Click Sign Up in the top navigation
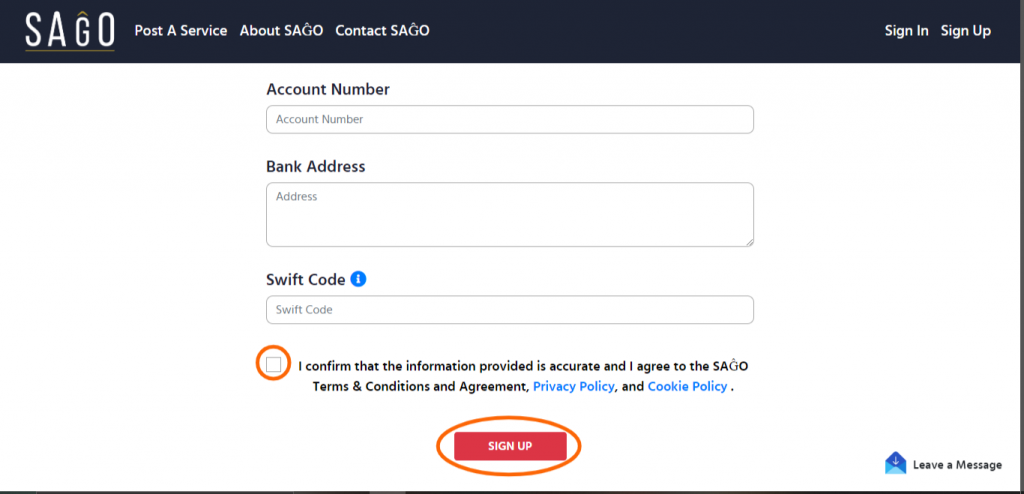 tap(965, 31)
